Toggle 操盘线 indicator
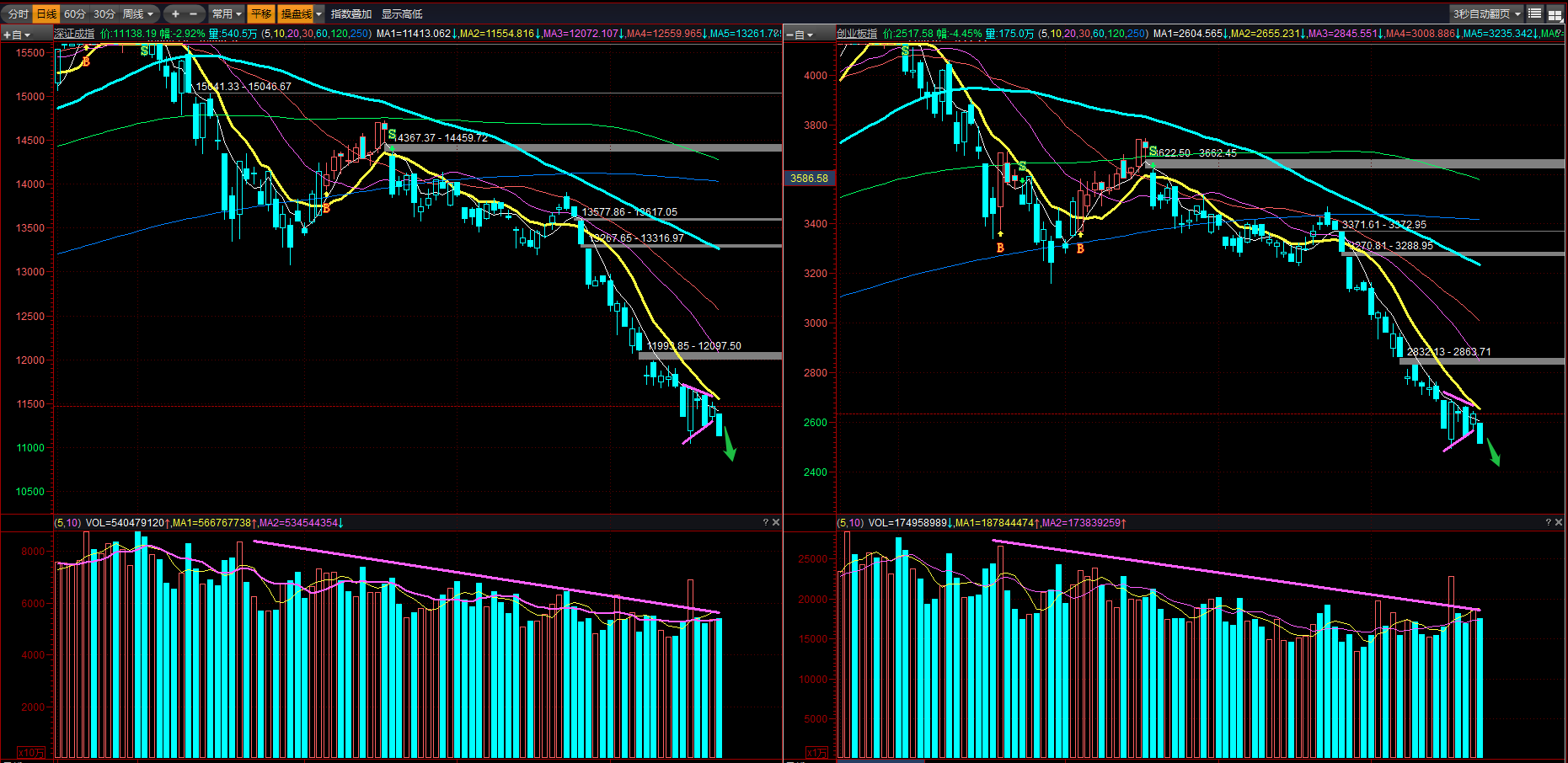This screenshot has height=763, width=1568. point(296,13)
